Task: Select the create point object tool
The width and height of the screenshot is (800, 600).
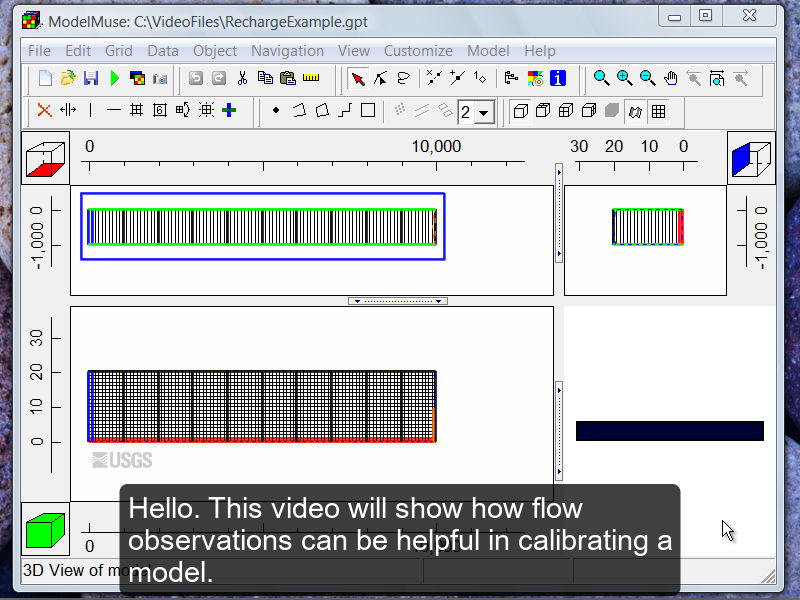Action: point(276,111)
